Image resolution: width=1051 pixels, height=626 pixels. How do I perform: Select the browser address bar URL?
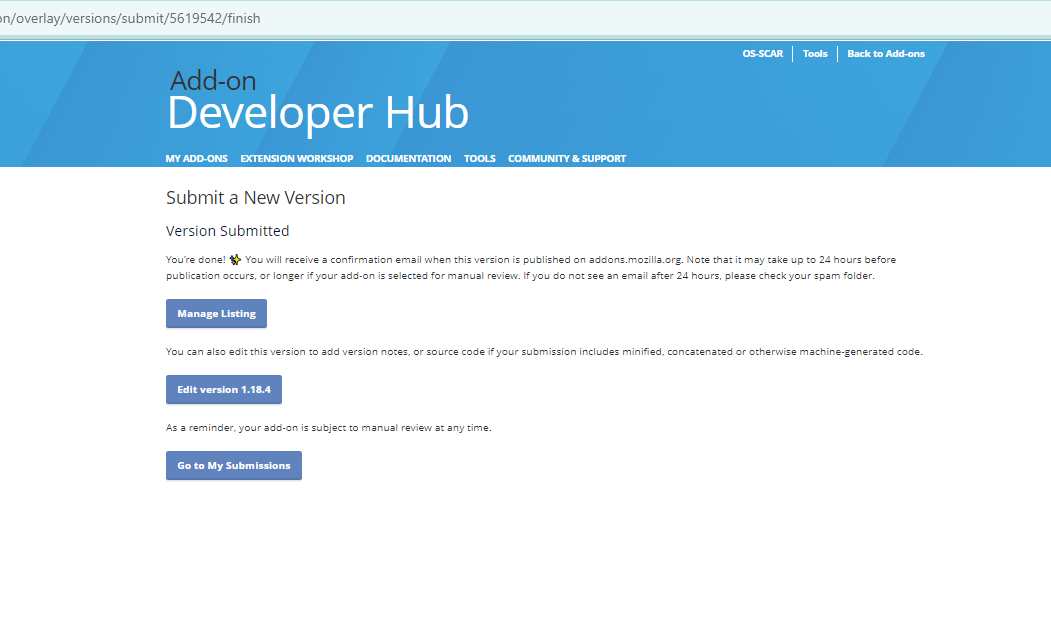(x=130, y=17)
